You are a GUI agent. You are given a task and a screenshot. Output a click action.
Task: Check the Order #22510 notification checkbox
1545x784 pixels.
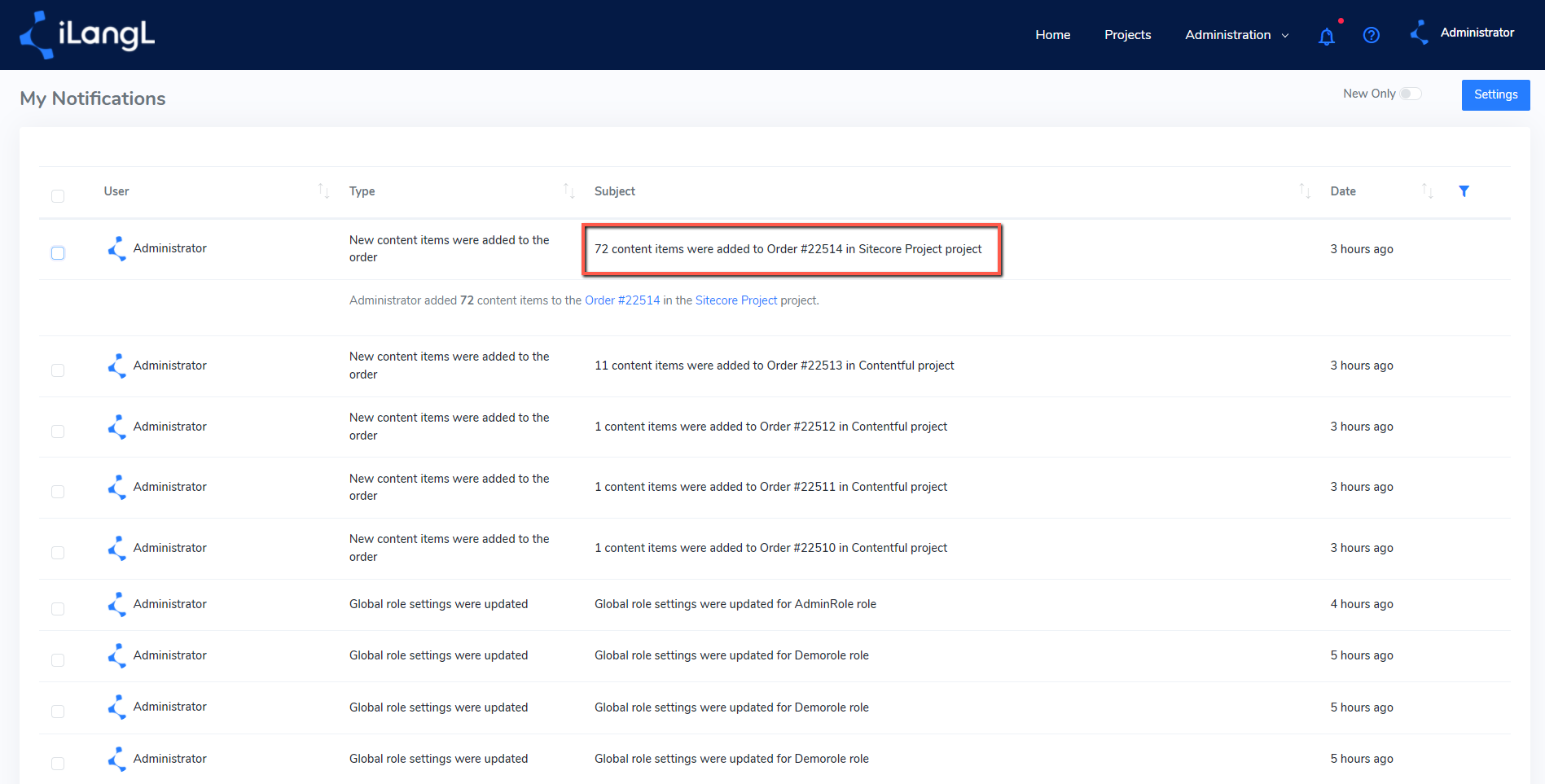(58, 553)
